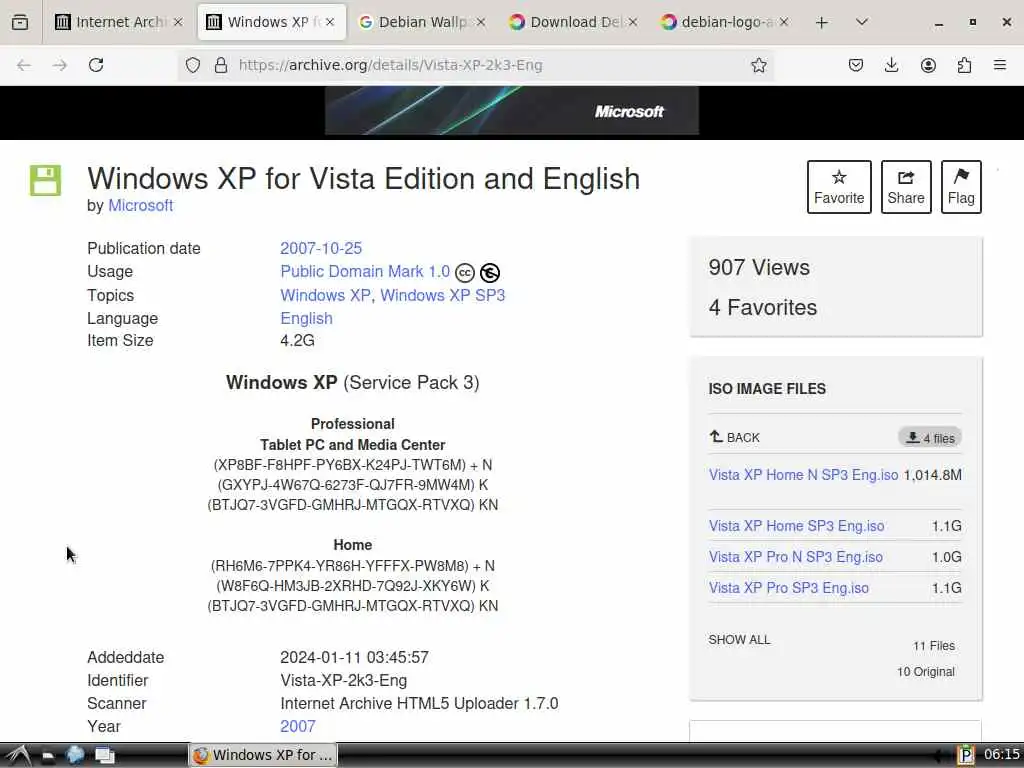The image size is (1024, 768).
Task: Close the debian-logo tab
Action: pos(784,22)
